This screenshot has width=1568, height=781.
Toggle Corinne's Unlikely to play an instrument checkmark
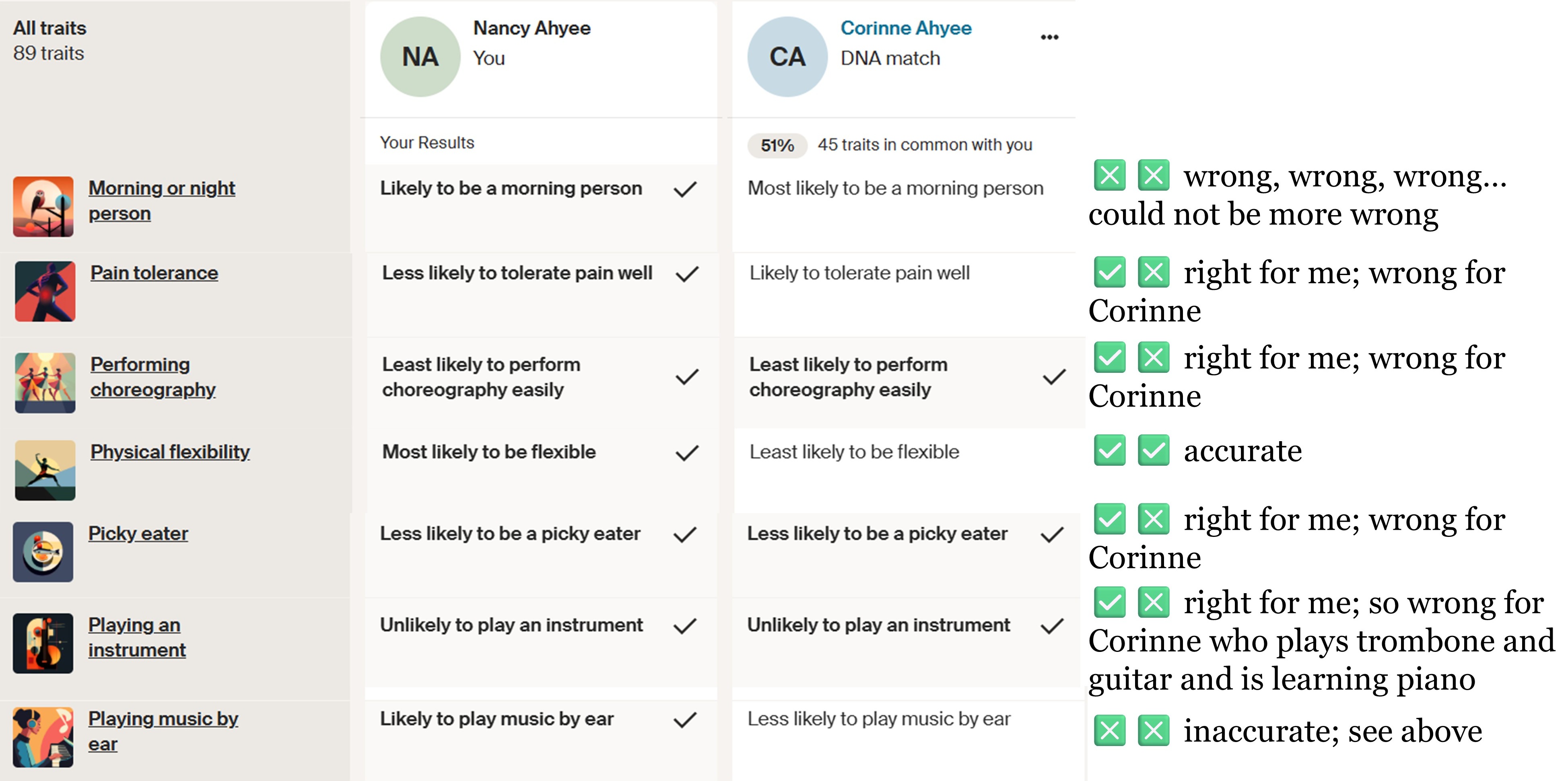1053,626
